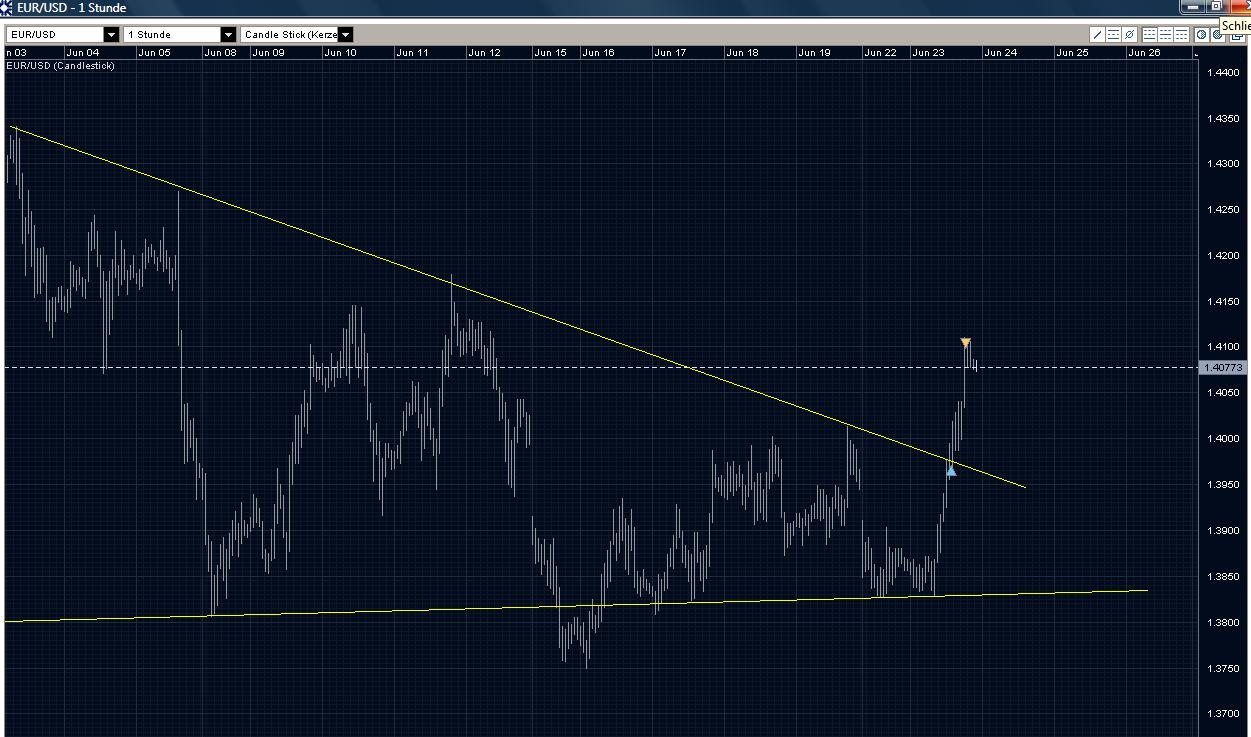Click the EUR/USD (Candlestick) chart label
The height and width of the screenshot is (737, 1251).
click(x=61, y=66)
